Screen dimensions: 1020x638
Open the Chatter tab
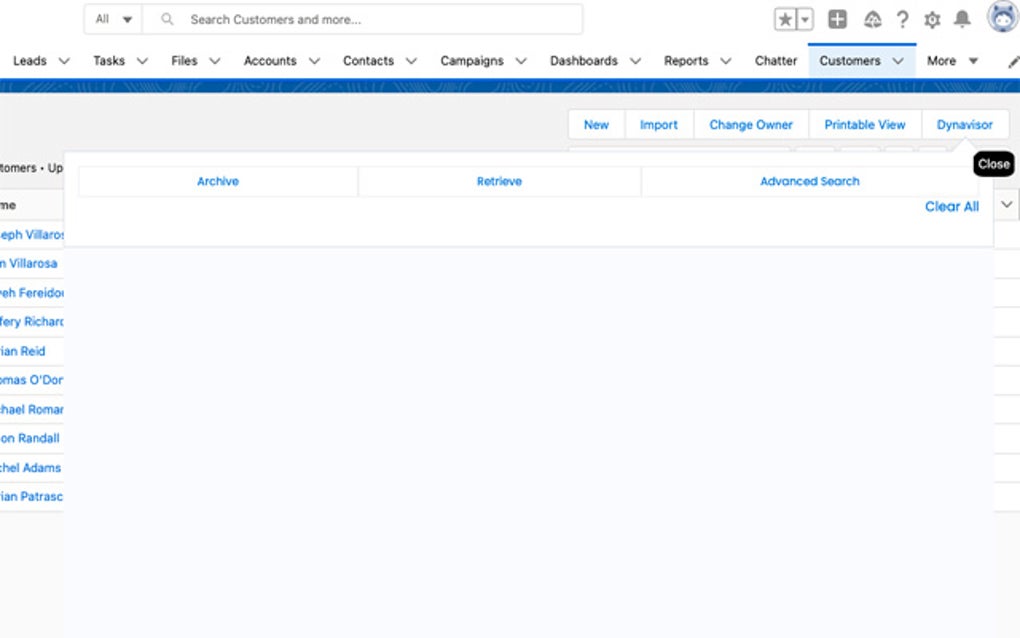(x=776, y=61)
